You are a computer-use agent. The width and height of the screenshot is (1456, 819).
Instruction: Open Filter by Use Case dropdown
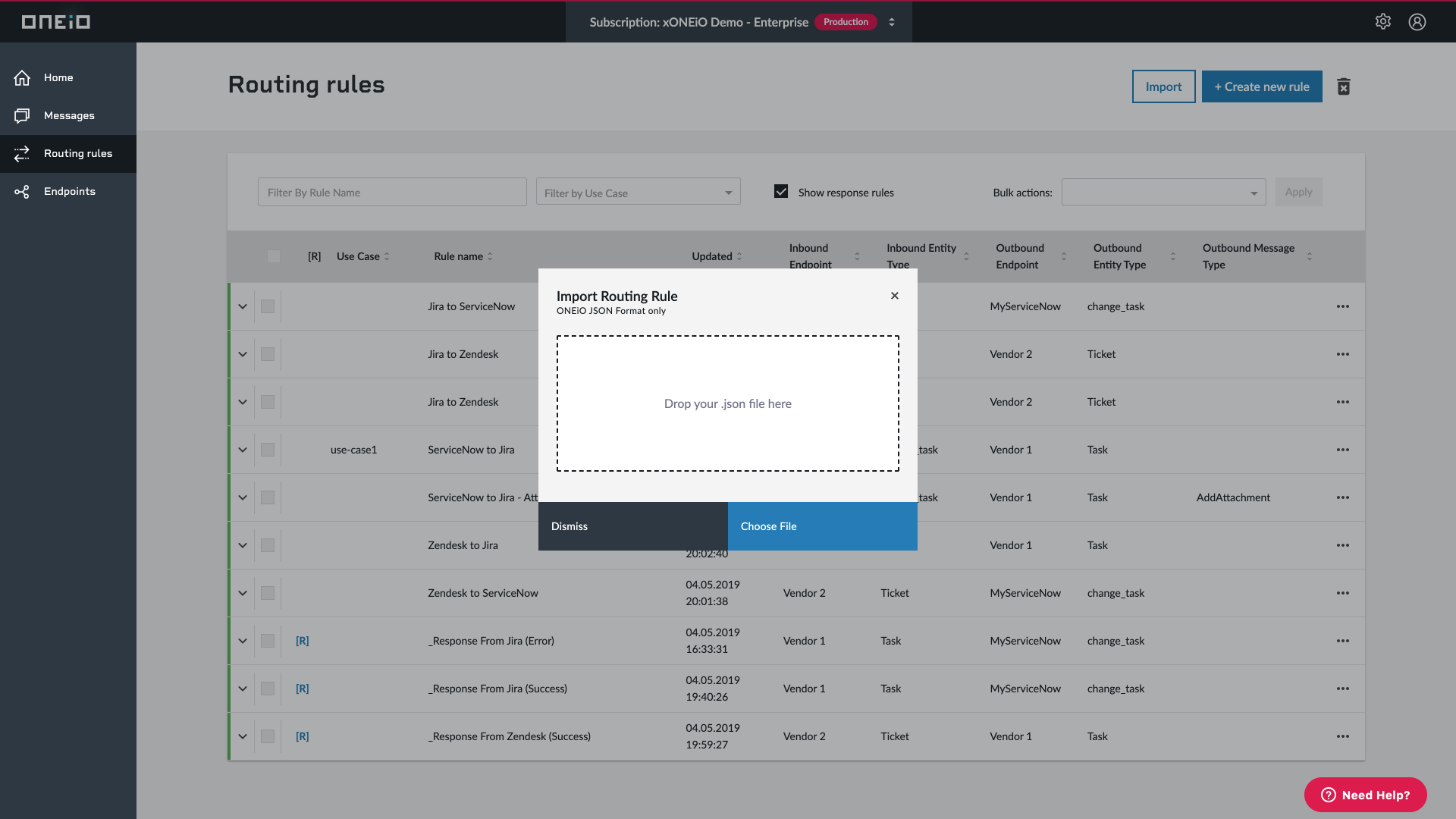(639, 192)
